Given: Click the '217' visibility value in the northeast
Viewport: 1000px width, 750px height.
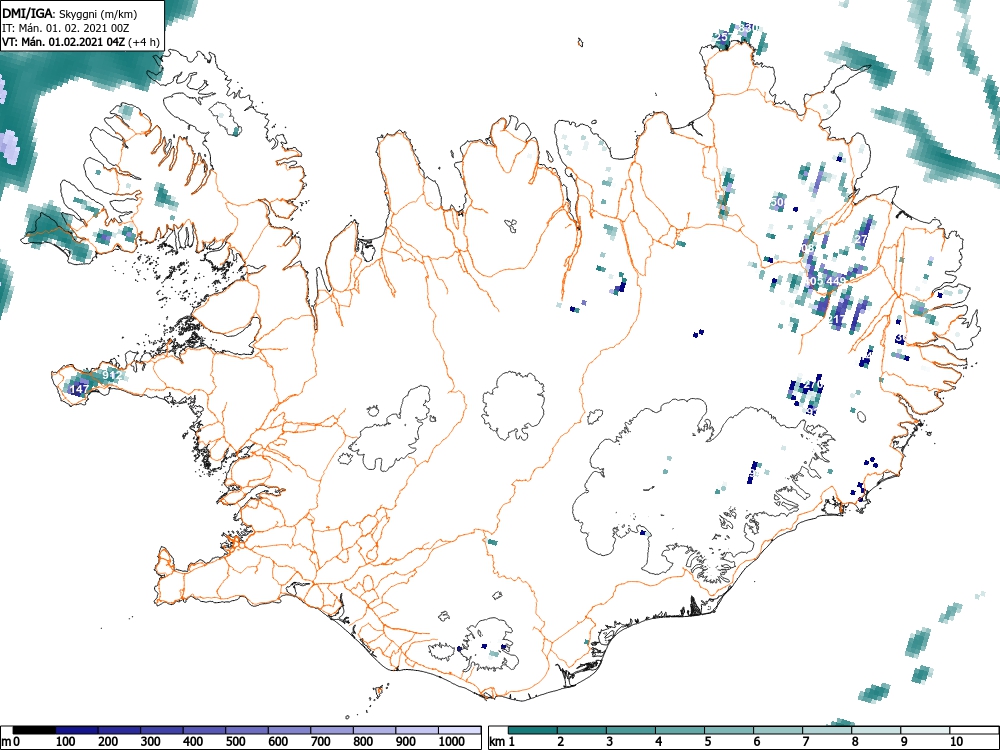Looking at the screenshot, I should click(837, 320).
